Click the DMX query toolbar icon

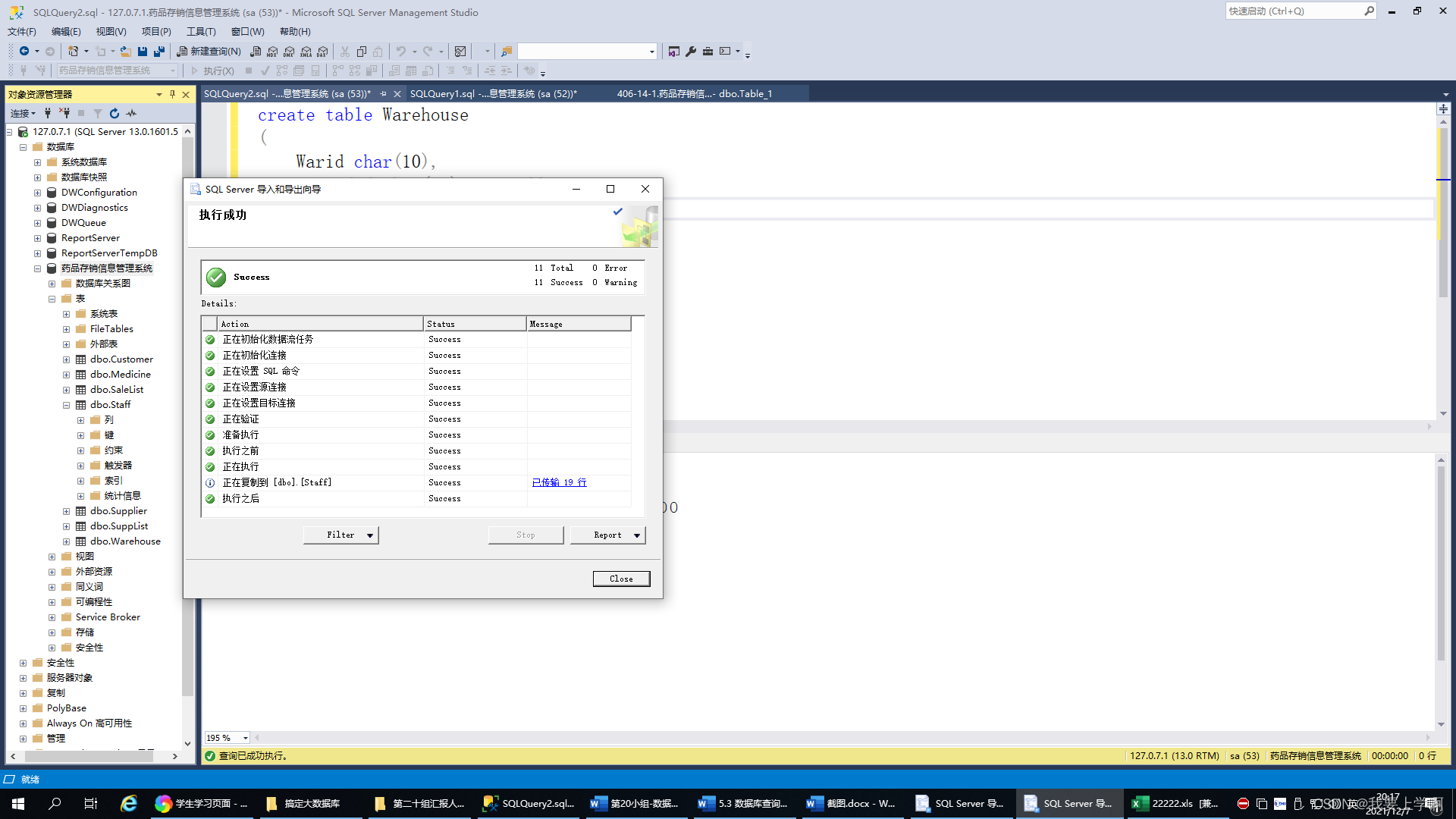(x=289, y=52)
